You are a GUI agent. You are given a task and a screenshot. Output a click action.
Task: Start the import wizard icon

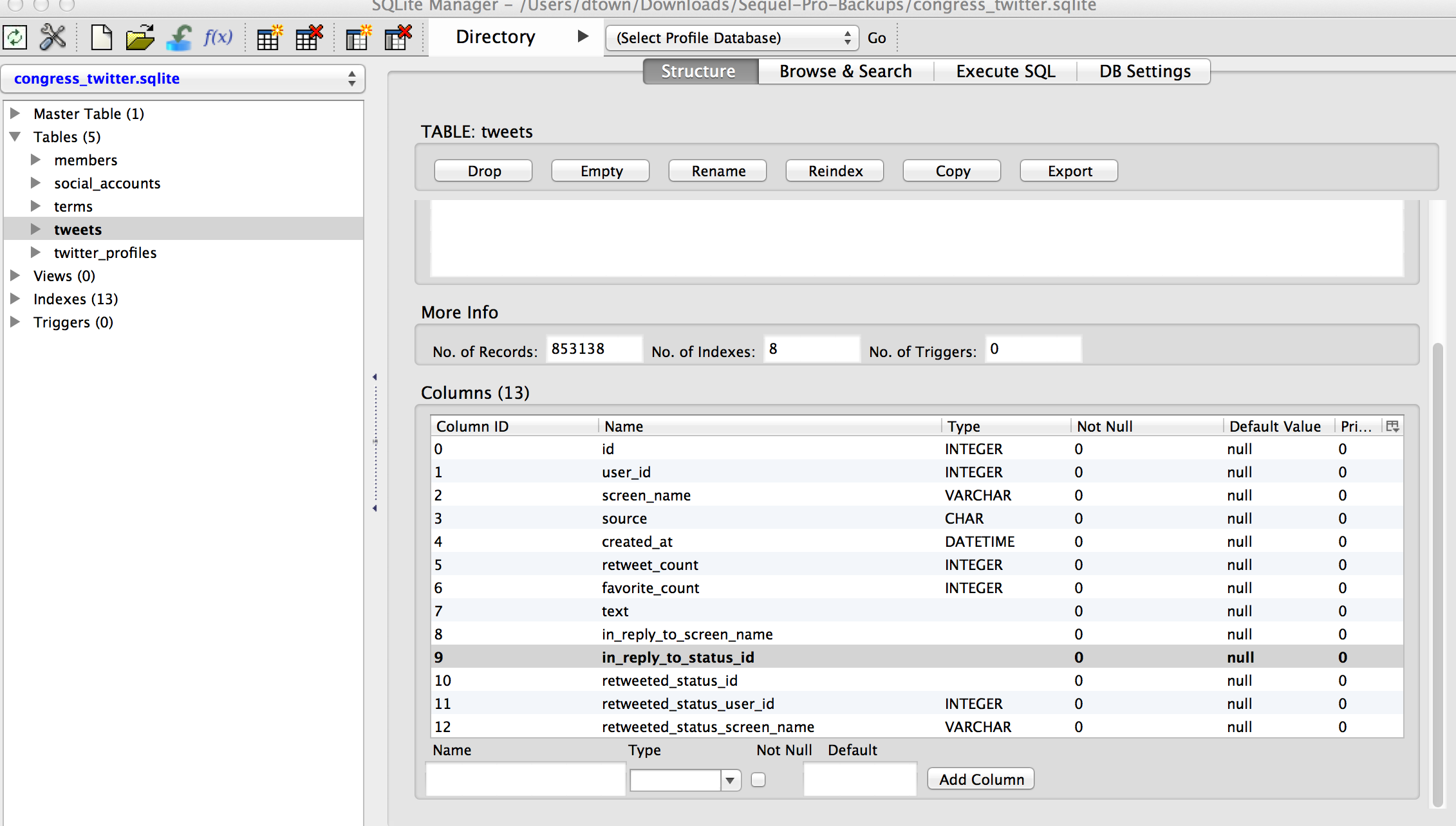coord(179,37)
